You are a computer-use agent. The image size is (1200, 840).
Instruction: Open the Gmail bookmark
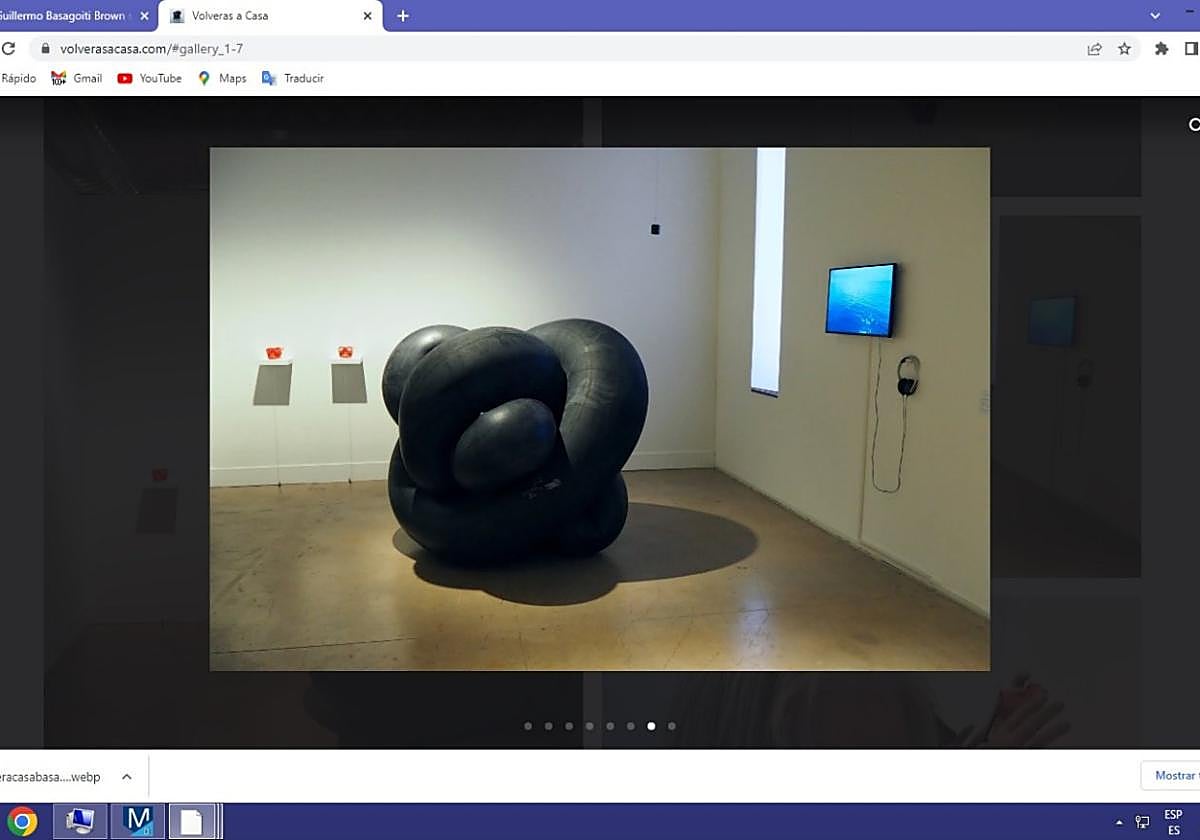77,78
